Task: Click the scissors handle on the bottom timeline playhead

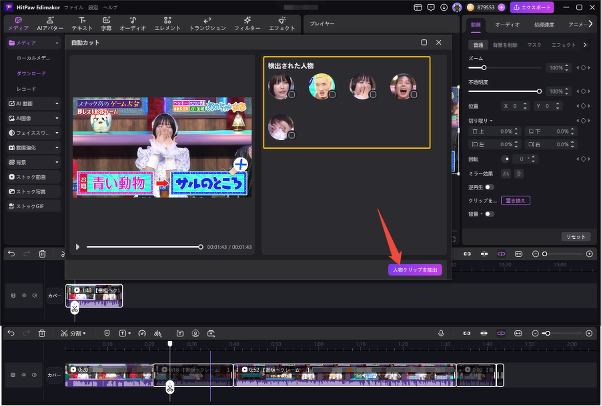Action: pos(170,387)
